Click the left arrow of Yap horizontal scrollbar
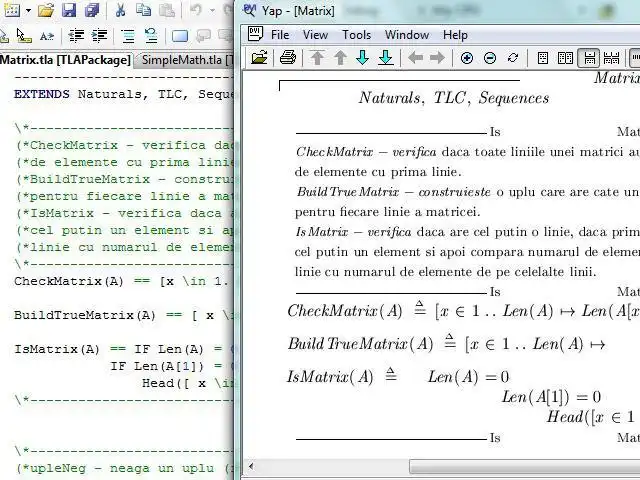Screen dimensions: 640x480 coord(251,466)
